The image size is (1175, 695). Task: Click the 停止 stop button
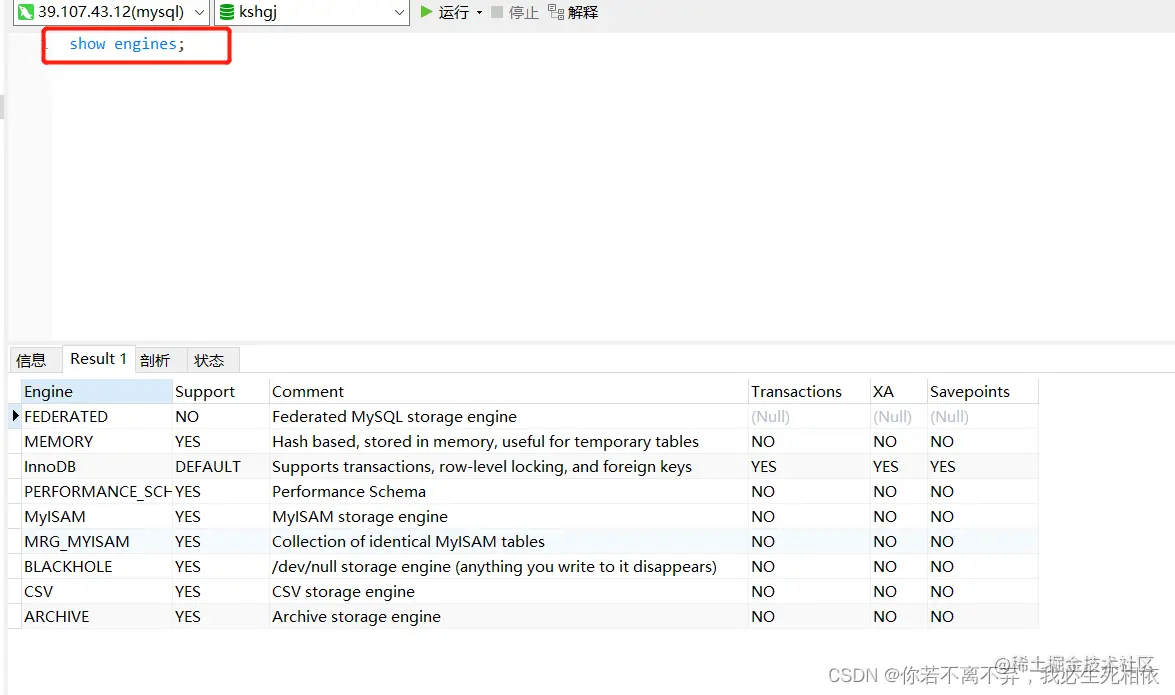[515, 12]
